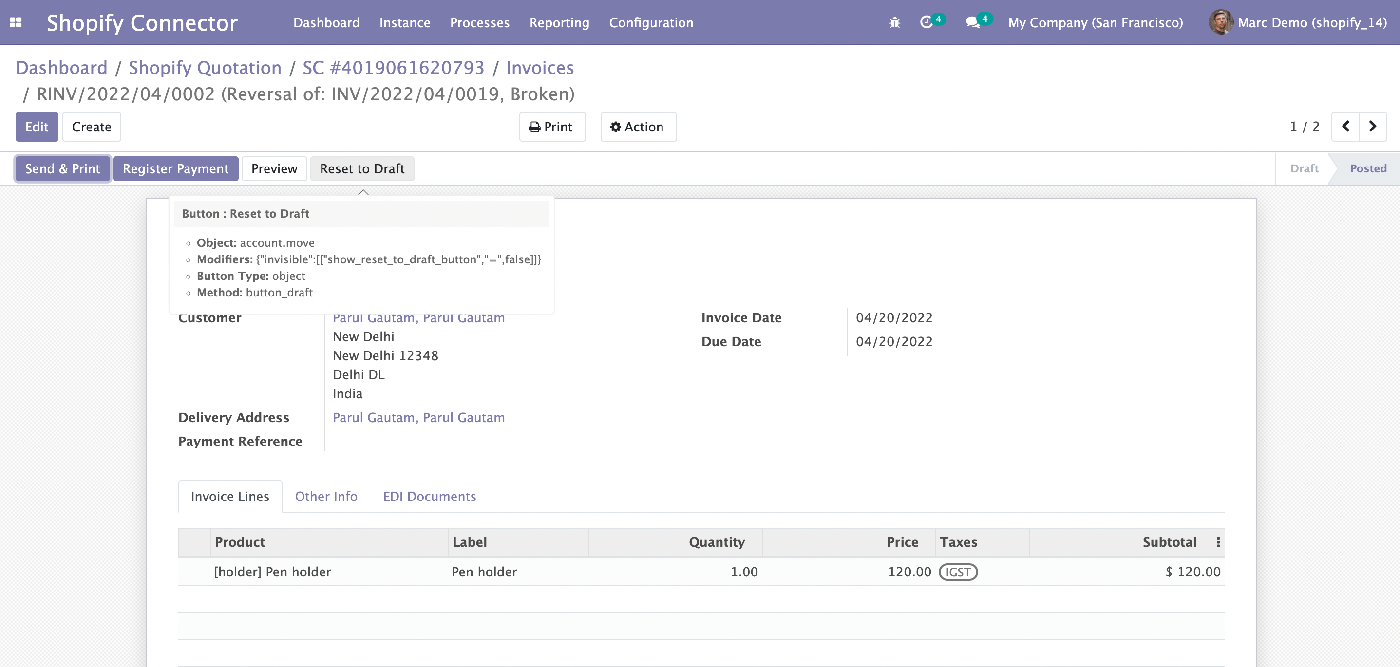Open Invoices breadcrumb link
Image resolution: width=1400 pixels, height=667 pixels.
click(x=540, y=68)
